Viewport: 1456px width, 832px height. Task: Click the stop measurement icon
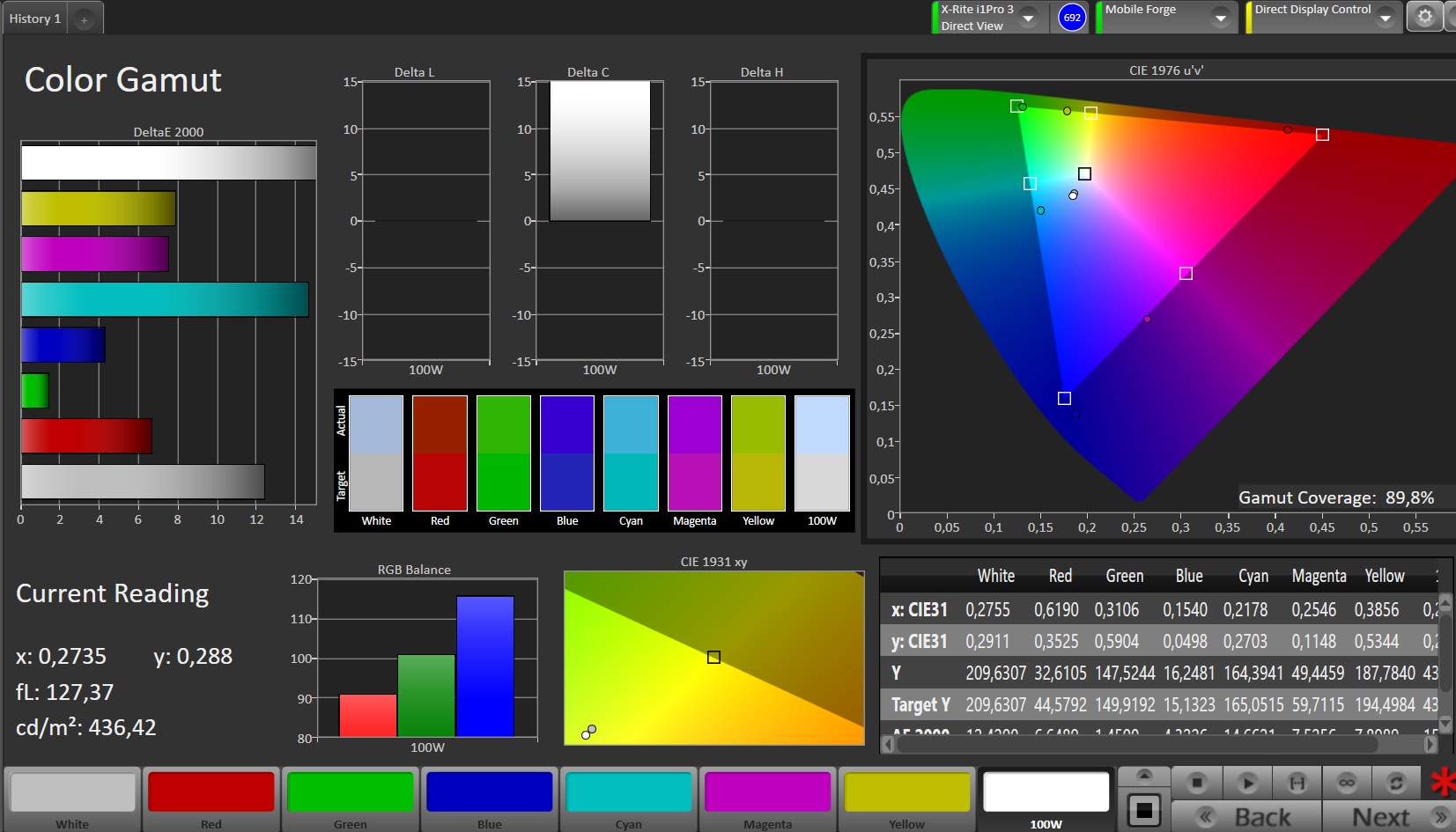tap(1196, 782)
